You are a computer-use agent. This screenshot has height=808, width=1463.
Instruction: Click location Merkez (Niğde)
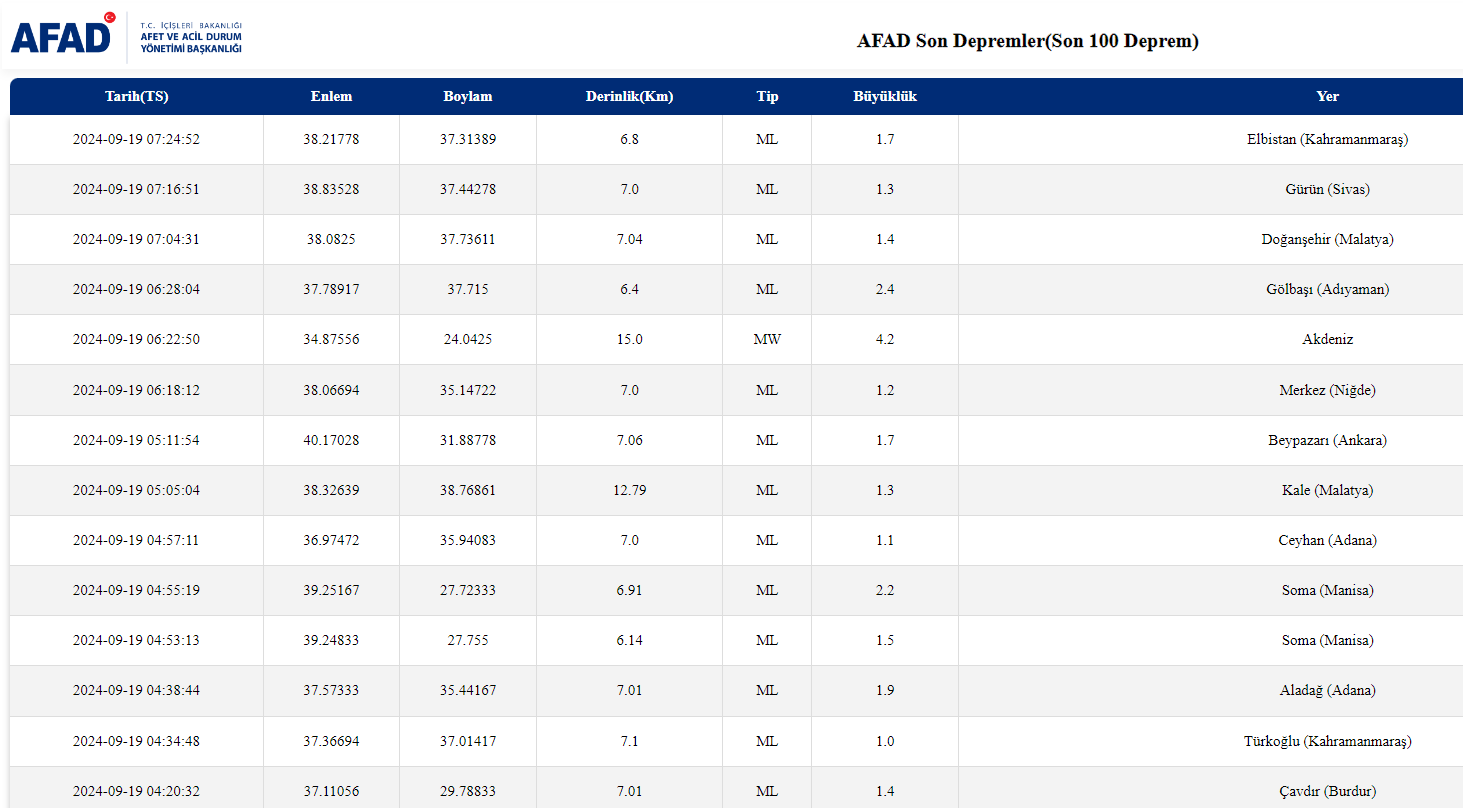click(x=1327, y=391)
